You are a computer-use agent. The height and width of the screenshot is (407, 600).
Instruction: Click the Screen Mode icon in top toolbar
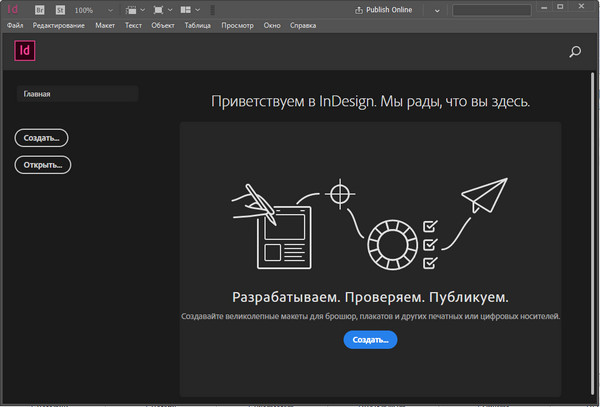(x=158, y=9)
